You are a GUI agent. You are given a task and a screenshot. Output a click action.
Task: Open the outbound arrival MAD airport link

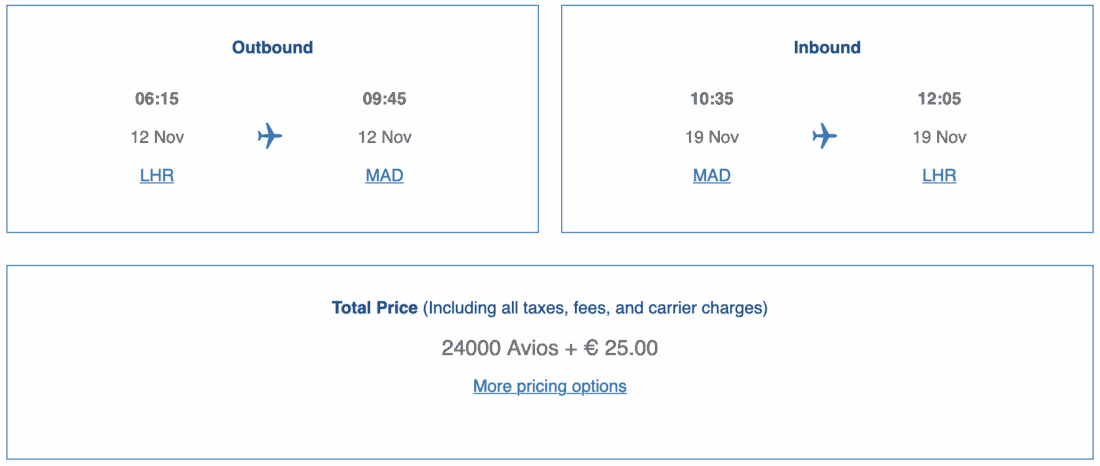pyautogui.click(x=384, y=176)
